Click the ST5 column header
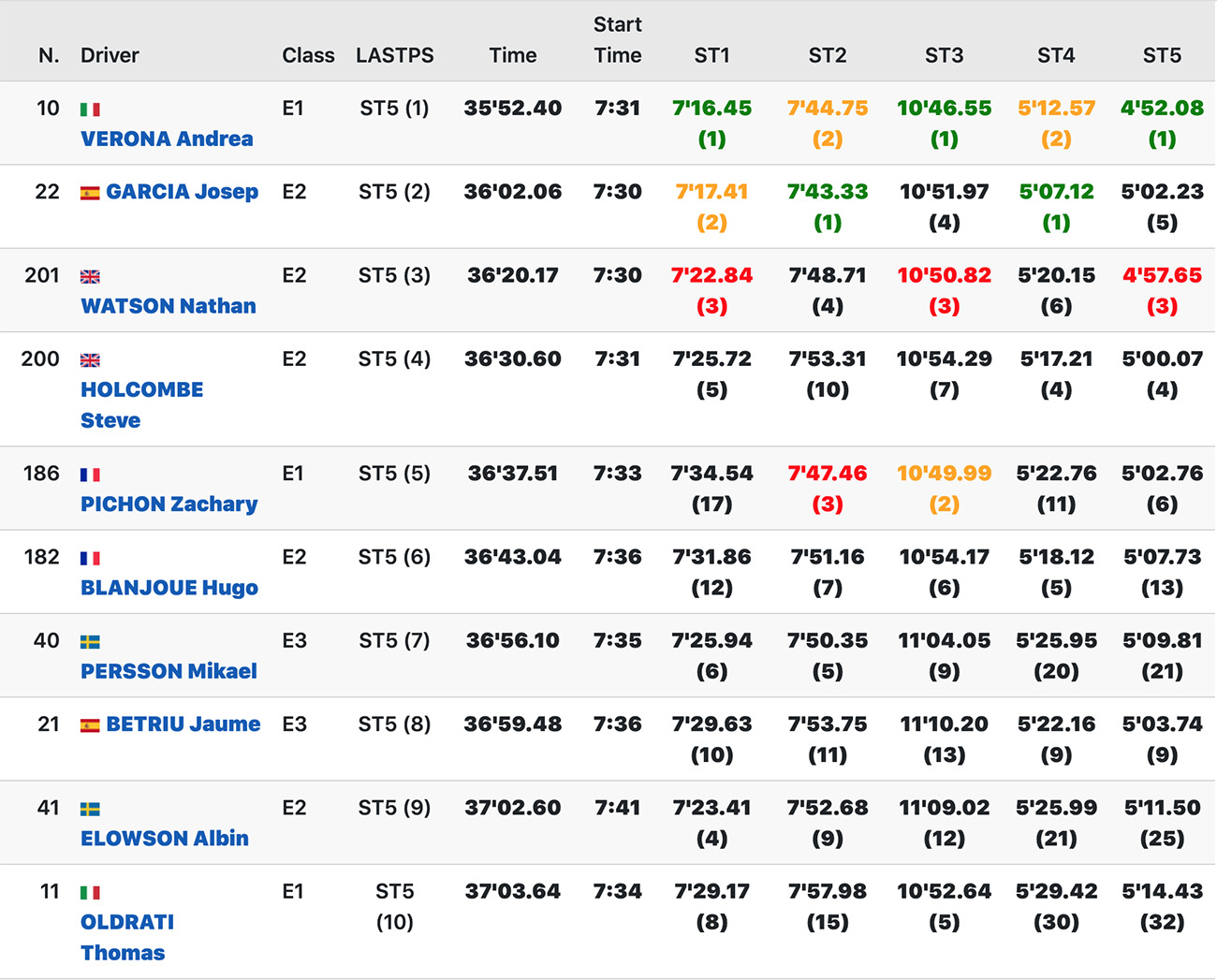The height and width of the screenshot is (980, 1217). (x=1162, y=55)
